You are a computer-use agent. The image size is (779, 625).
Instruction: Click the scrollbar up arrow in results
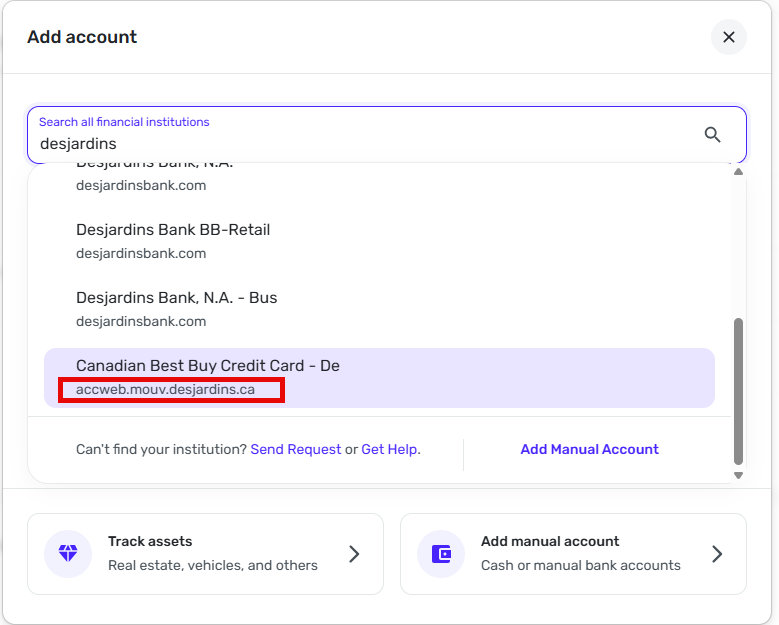click(x=738, y=172)
